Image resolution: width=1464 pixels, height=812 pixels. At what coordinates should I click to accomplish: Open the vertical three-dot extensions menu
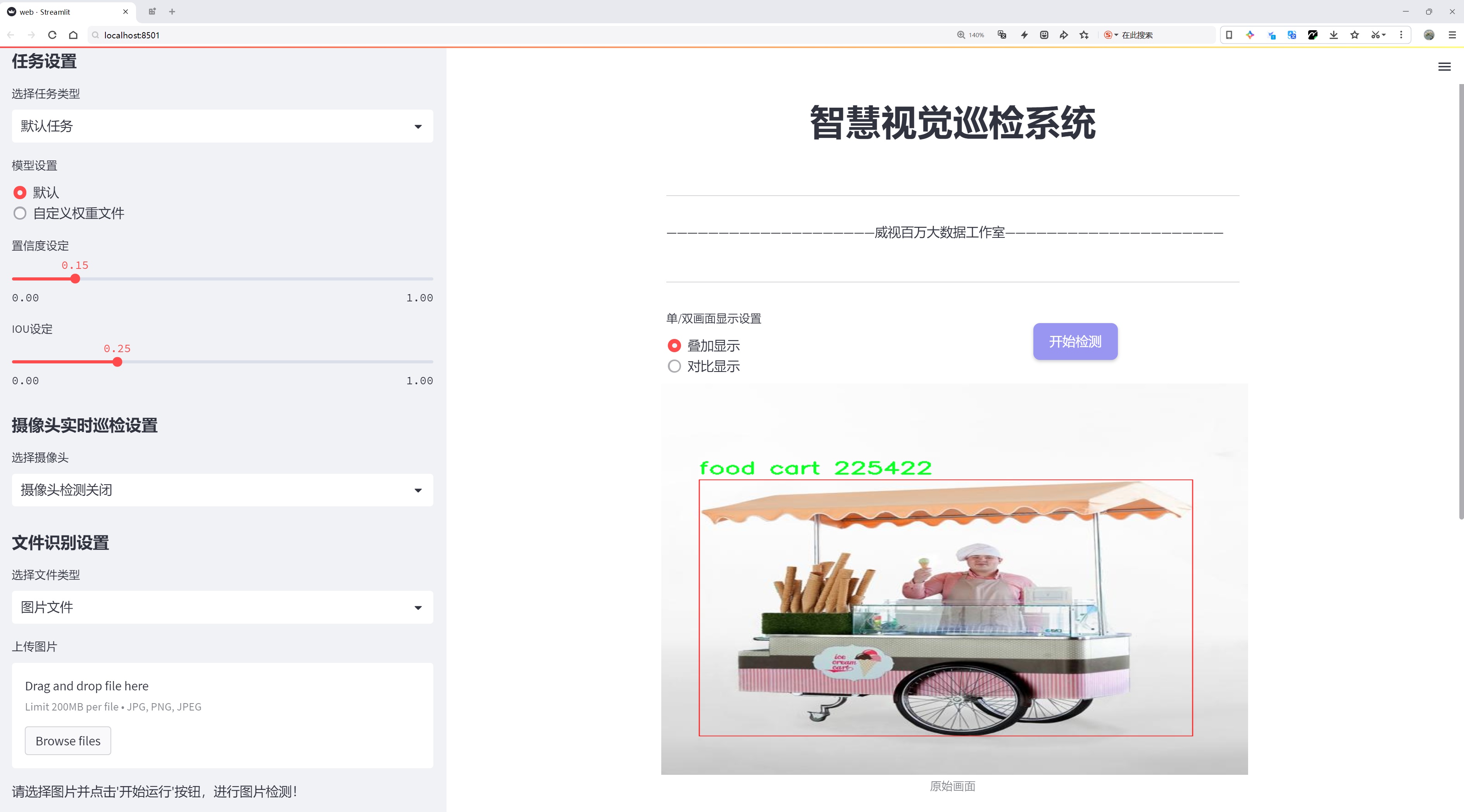pyautogui.click(x=1401, y=34)
